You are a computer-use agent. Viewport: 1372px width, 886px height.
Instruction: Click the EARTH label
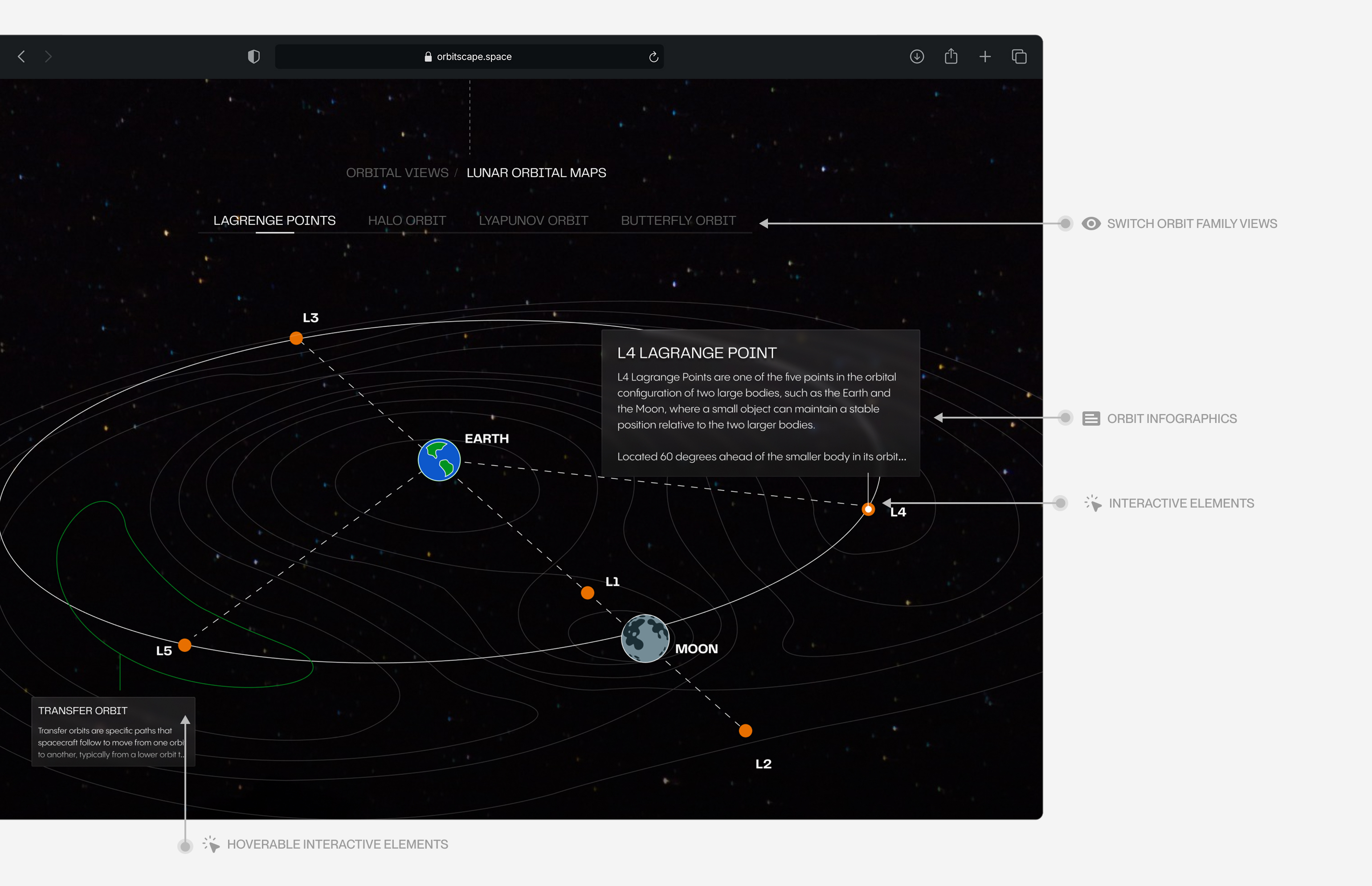(x=487, y=439)
